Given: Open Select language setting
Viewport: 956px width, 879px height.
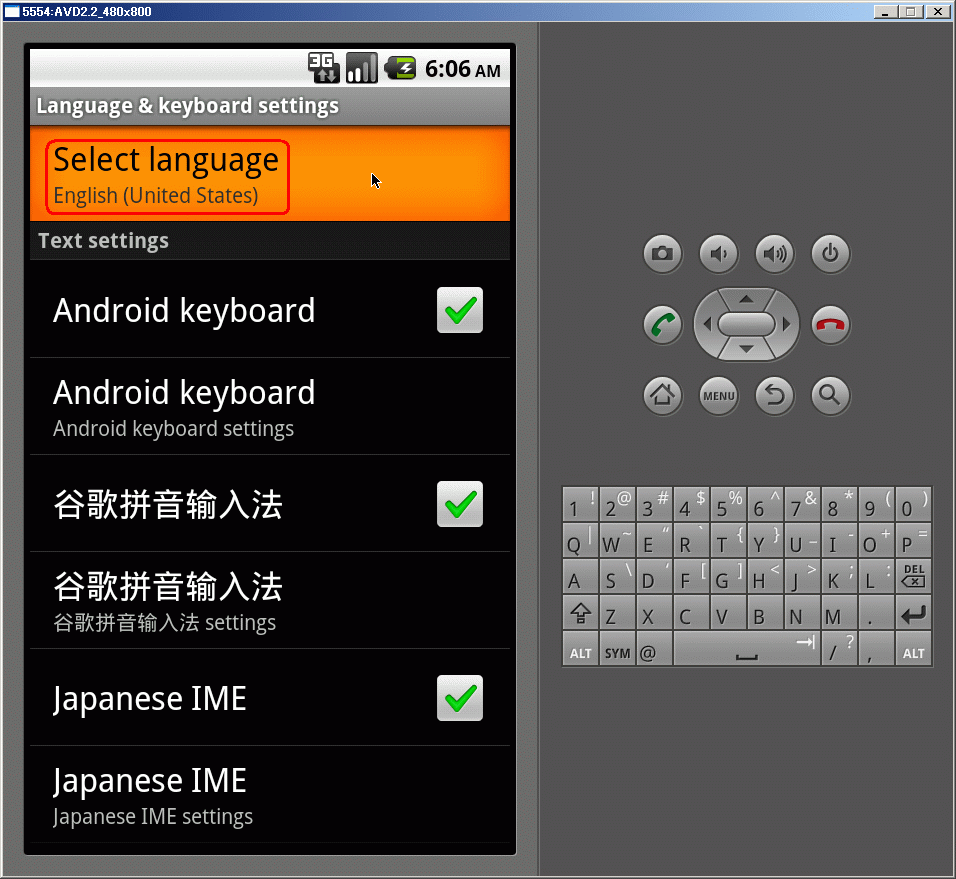Looking at the screenshot, I should pos(269,174).
